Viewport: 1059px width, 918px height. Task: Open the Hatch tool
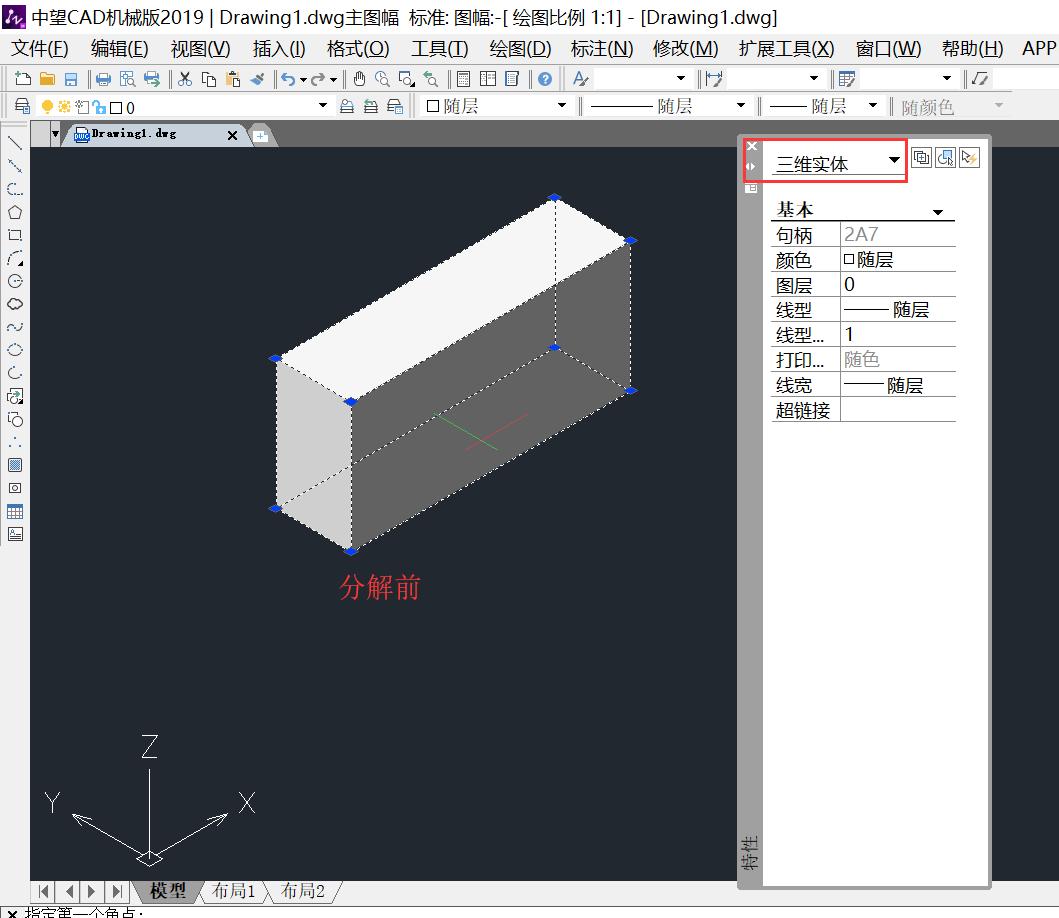click(14, 464)
